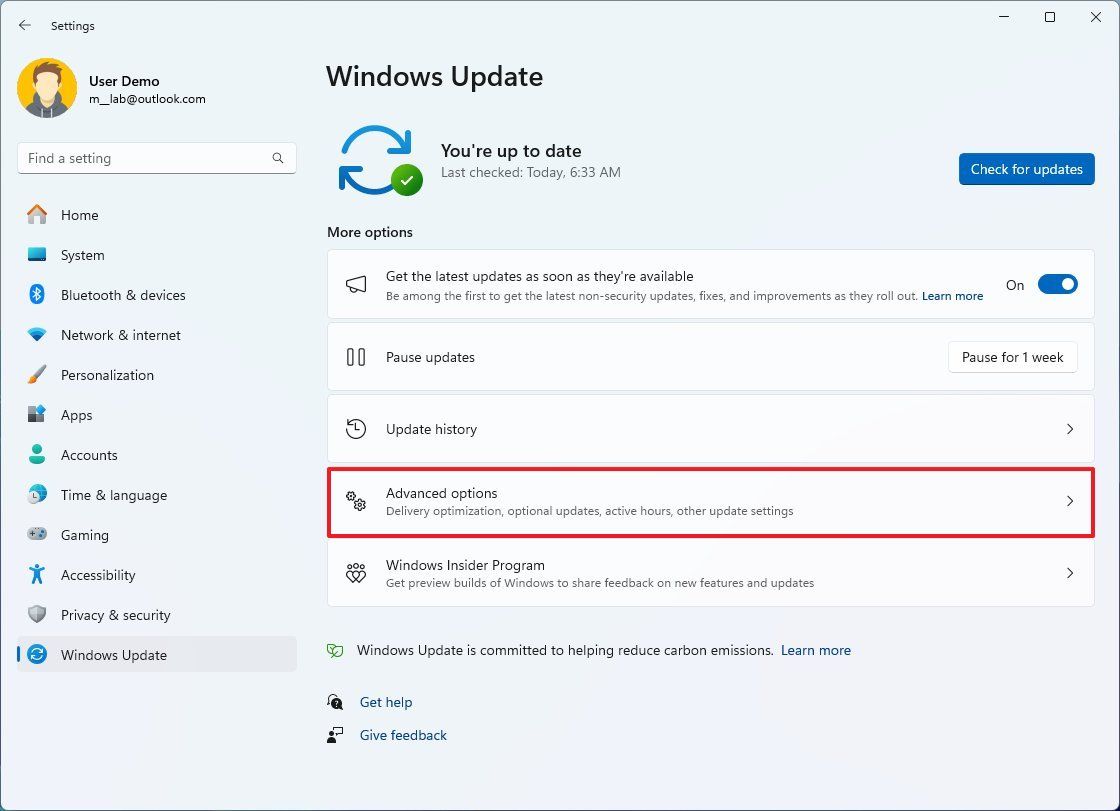Click the Gaming controller icon
Viewport: 1120px width, 811px height.
point(37,535)
